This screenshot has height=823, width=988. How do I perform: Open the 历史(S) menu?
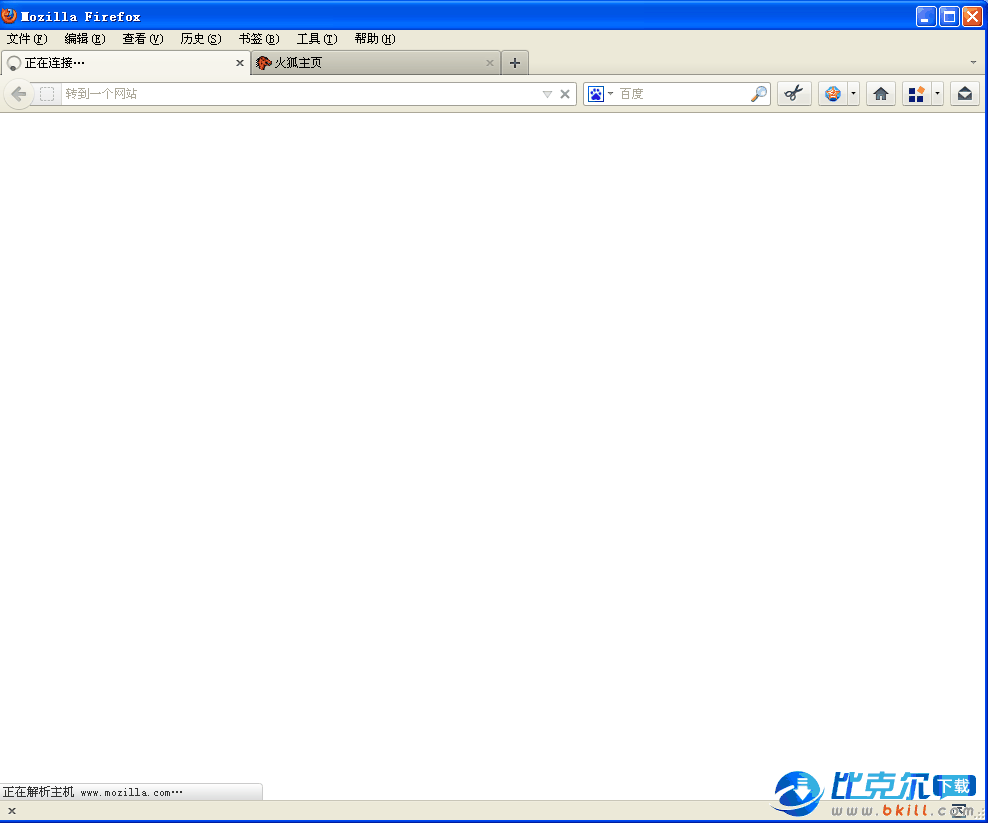[201, 39]
